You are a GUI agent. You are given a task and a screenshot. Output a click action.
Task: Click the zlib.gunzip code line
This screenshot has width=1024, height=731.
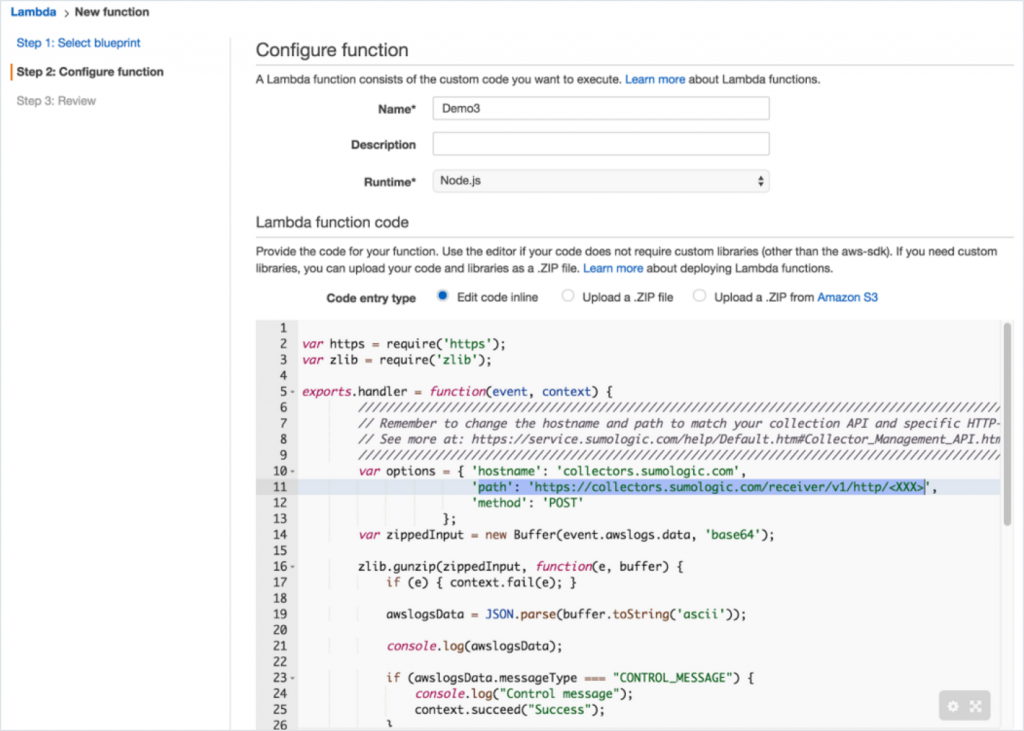(520, 567)
